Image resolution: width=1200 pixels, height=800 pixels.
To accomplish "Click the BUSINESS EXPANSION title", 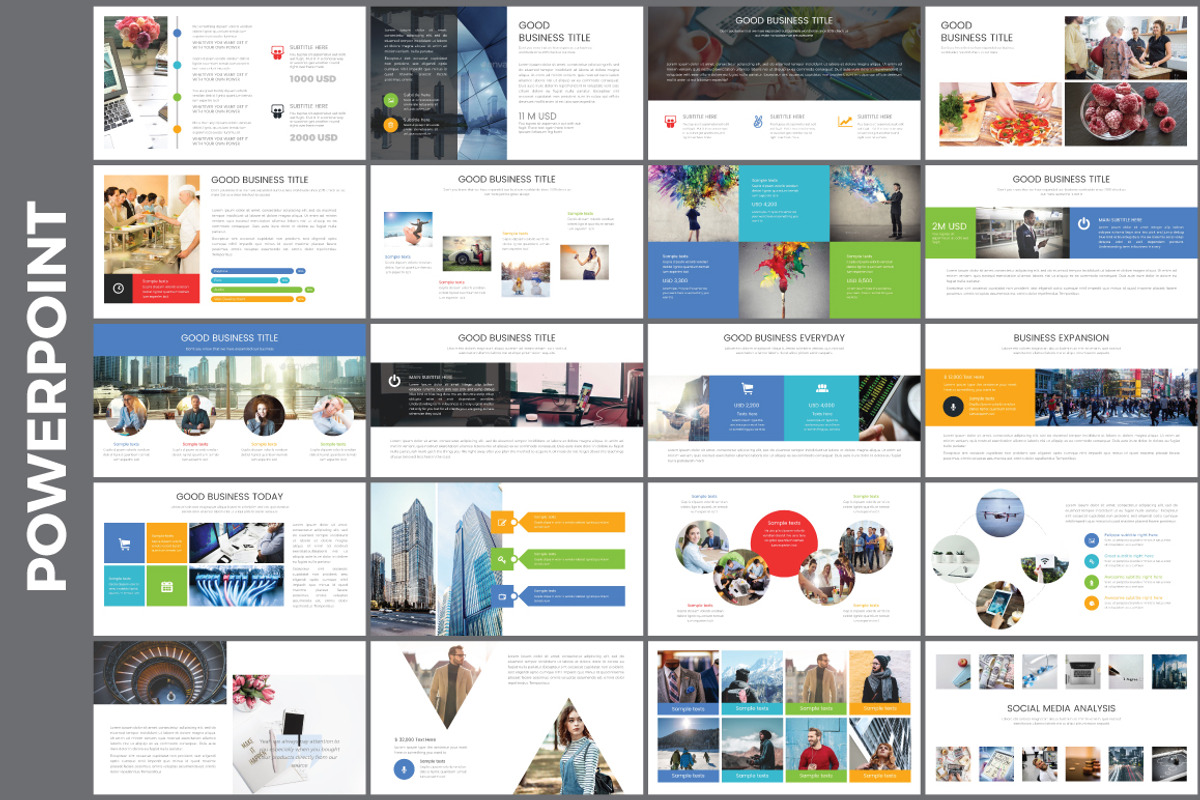I will tap(1061, 338).
